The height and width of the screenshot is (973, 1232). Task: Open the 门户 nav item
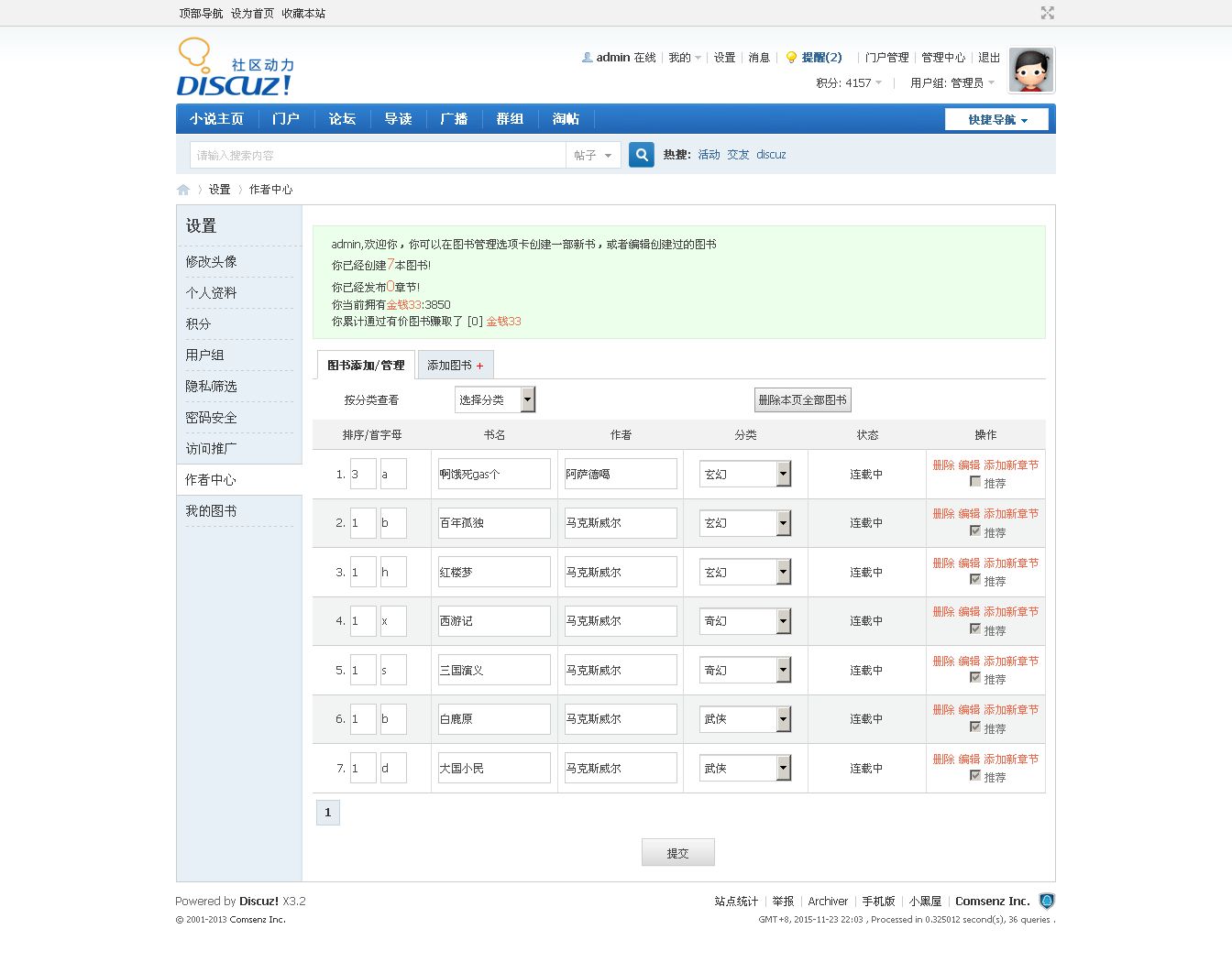tap(286, 119)
